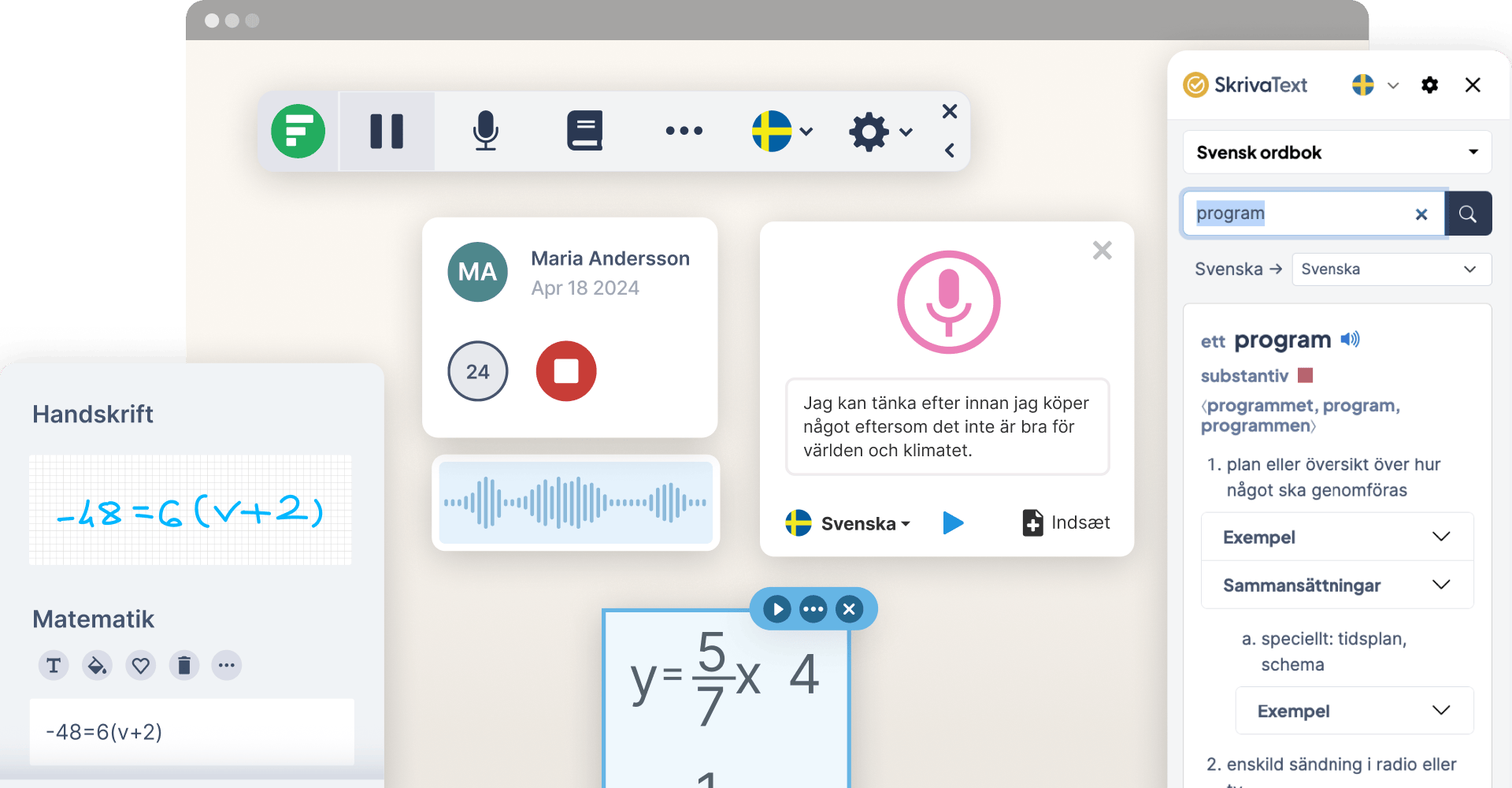This screenshot has width=1512, height=788.
Task: Click the SkrivaText logo in side panel
Action: (x=1245, y=84)
